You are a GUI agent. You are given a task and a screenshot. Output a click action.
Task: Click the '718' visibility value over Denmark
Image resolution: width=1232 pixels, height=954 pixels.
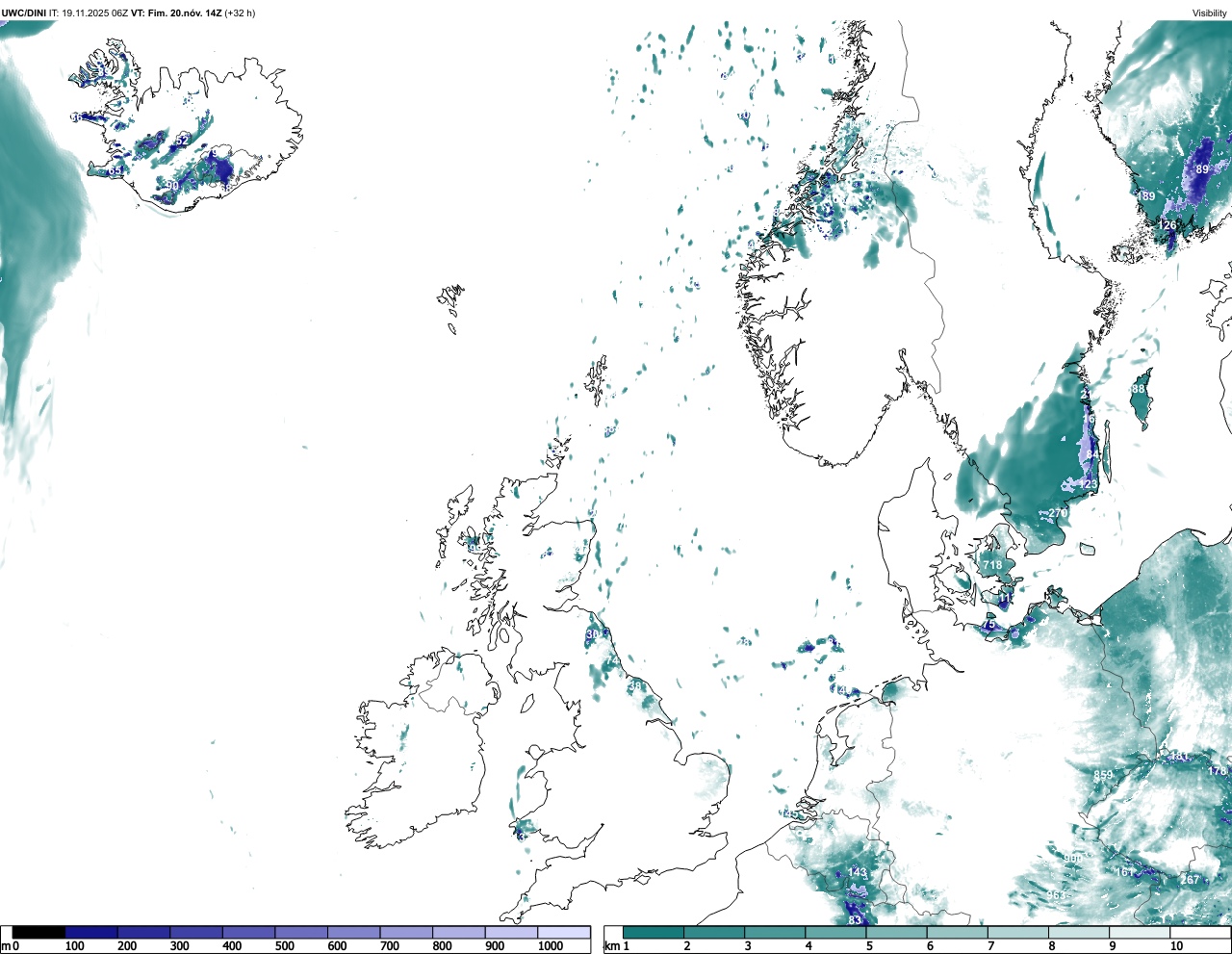[992, 565]
